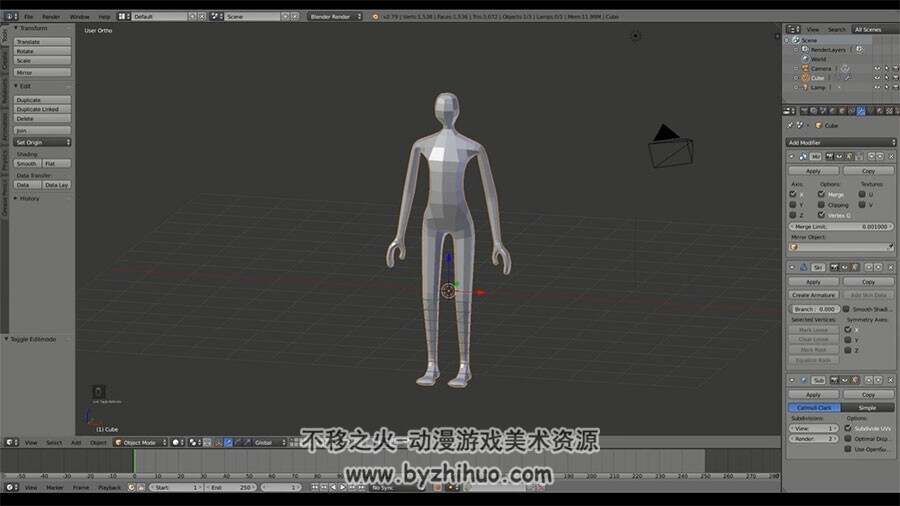Click the Subdivisions Render level field
The width and height of the screenshot is (900, 506).
click(814, 439)
